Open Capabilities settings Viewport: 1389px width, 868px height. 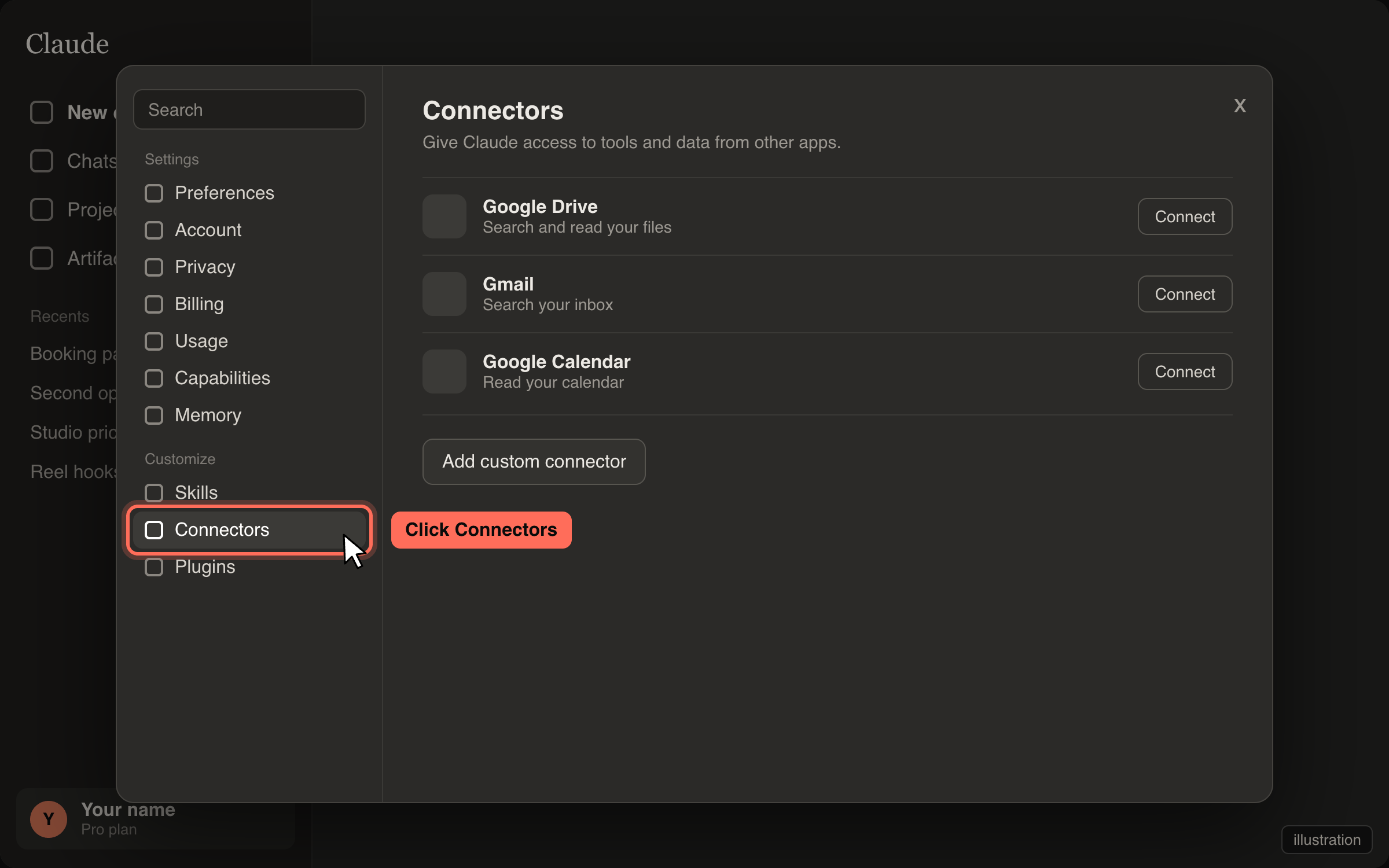(x=249, y=378)
